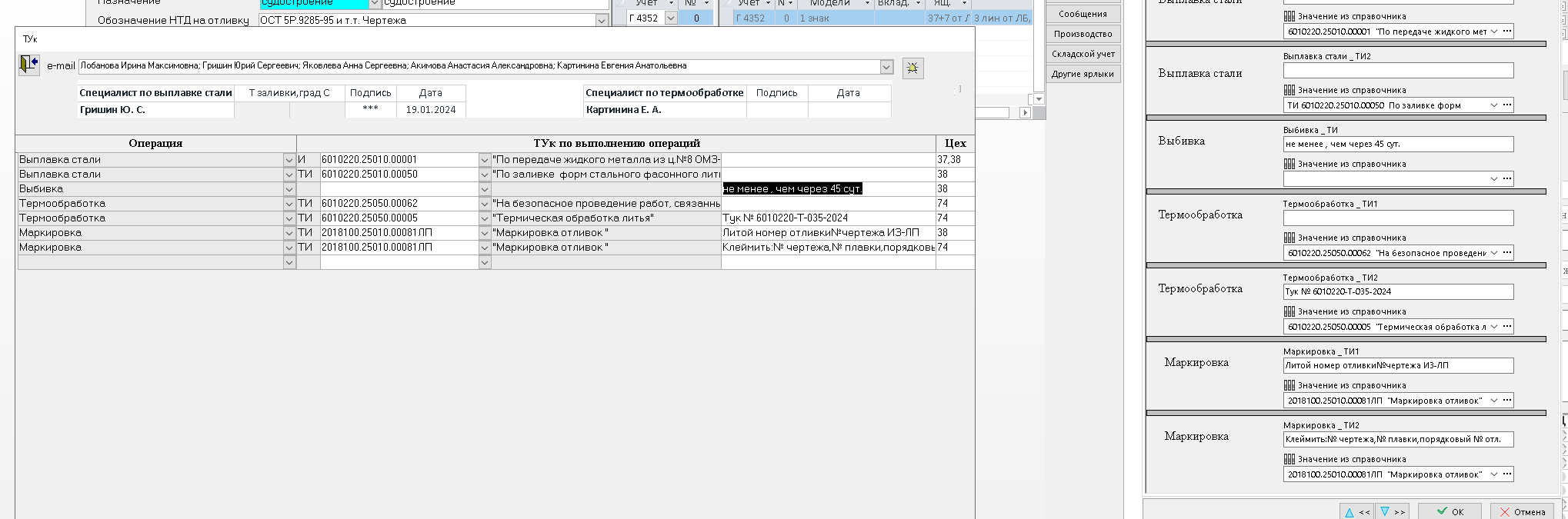Click the Отмена cancel button
The height and width of the screenshot is (519, 1568).
pos(1522,511)
